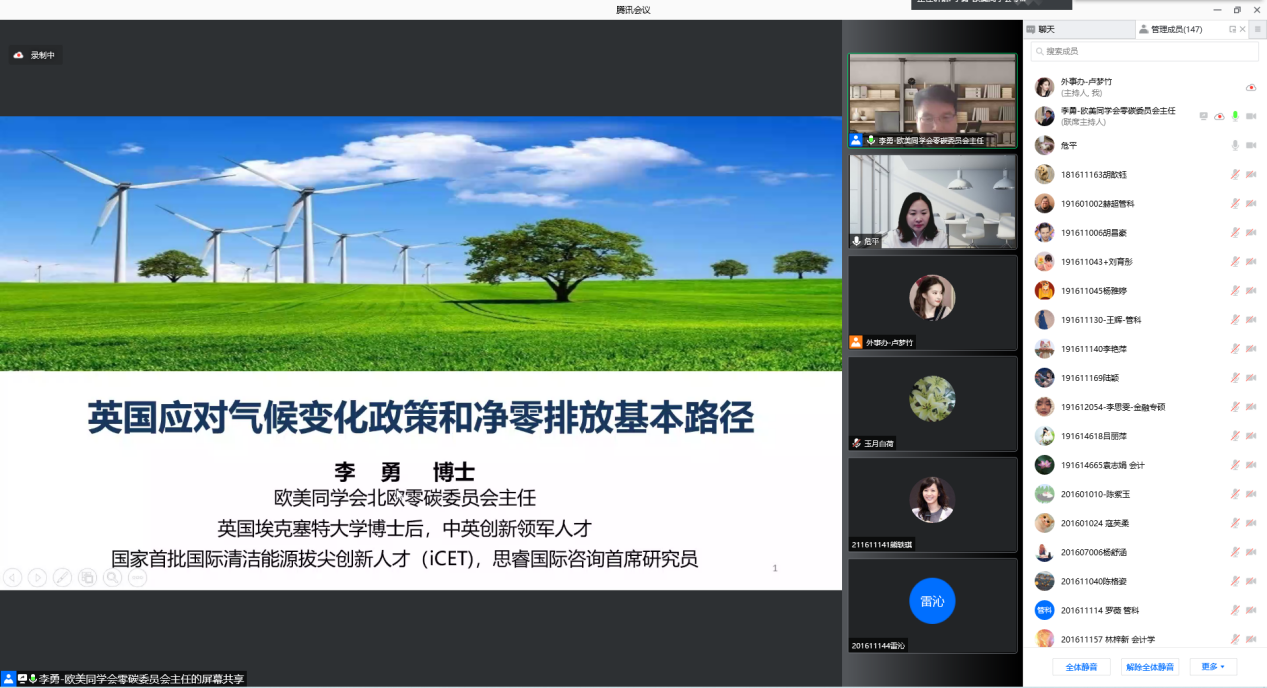Unmute 181611163胡歆钰's microphone in the member list
Image resolution: width=1267 pixels, height=688 pixels.
[x=1235, y=175]
